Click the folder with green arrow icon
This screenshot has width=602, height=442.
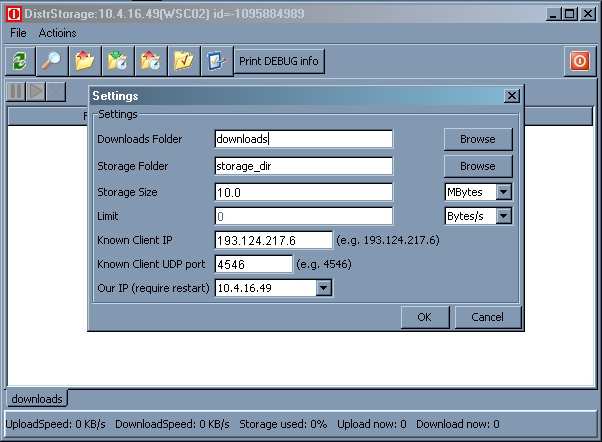pyautogui.click(x=118, y=61)
